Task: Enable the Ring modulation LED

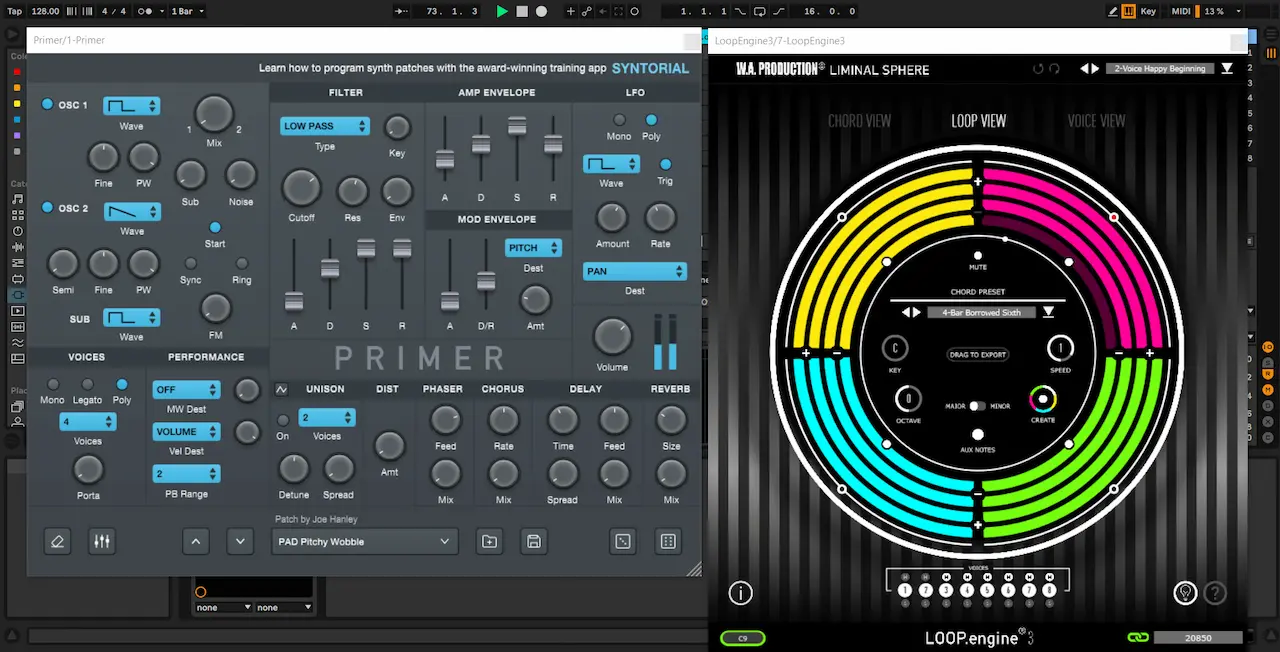Action: point(241,264)
